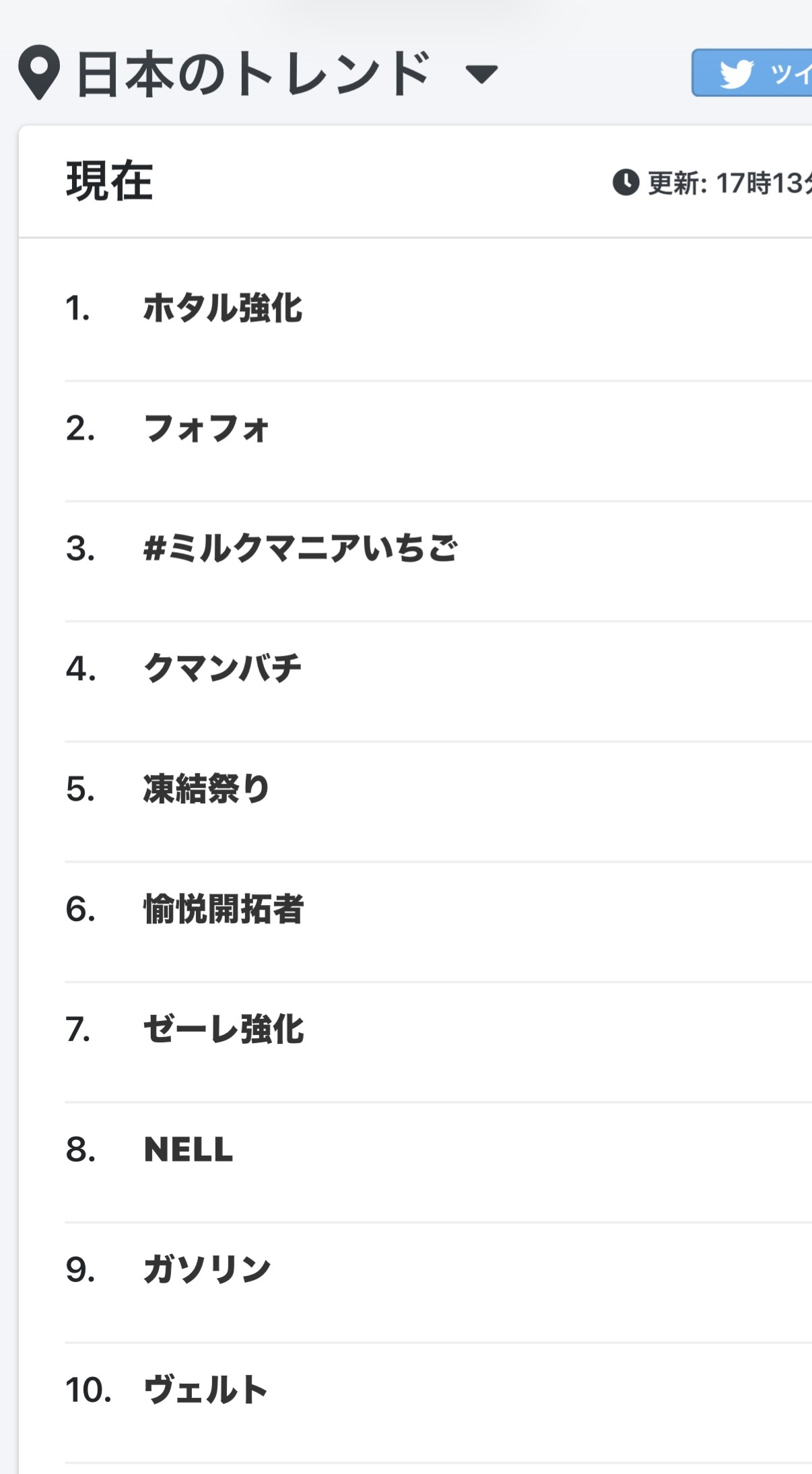812x1474 pixels.
Task: Open the tenth trend ヴェルト
Action: pyautogui.click(x=206, y=1389)
